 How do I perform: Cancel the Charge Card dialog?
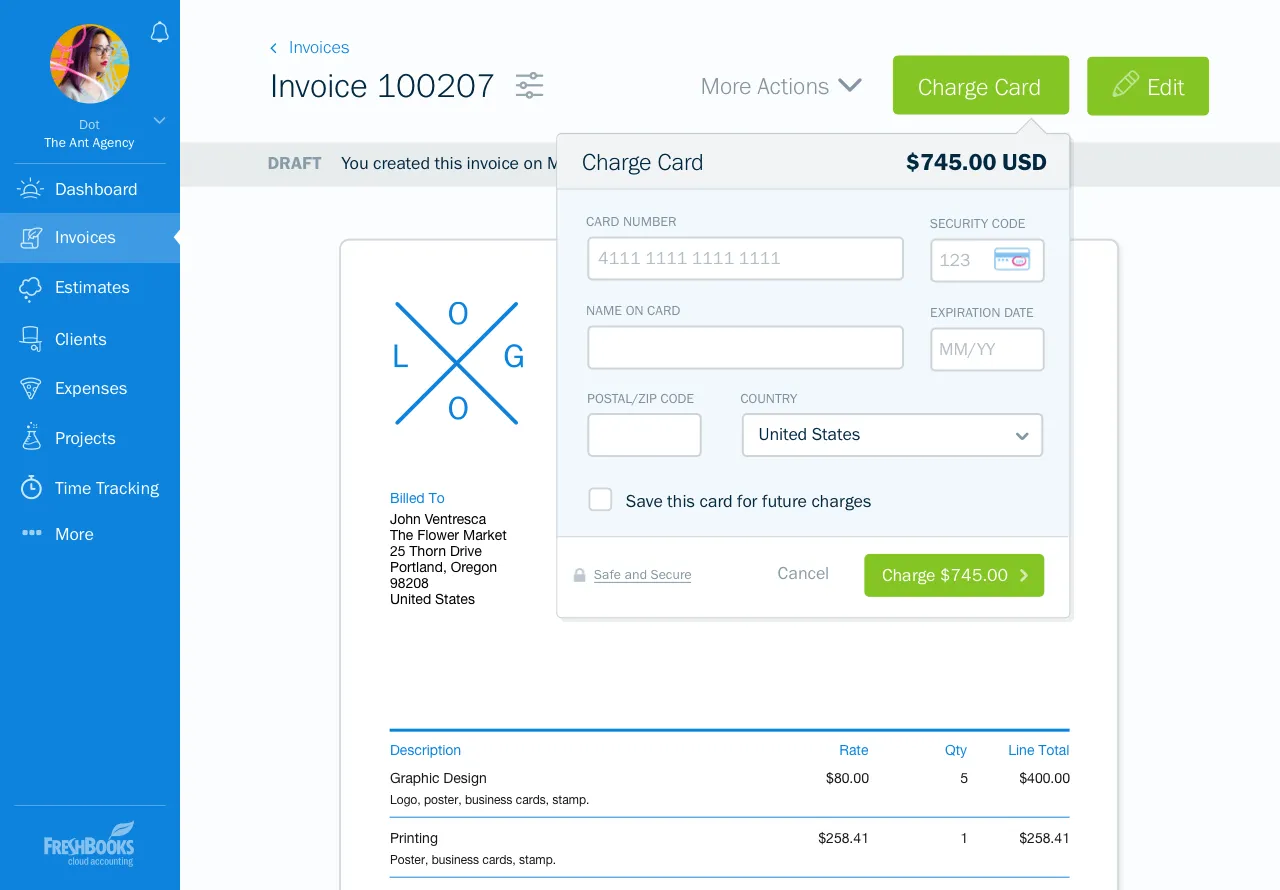tap(803, 574)
